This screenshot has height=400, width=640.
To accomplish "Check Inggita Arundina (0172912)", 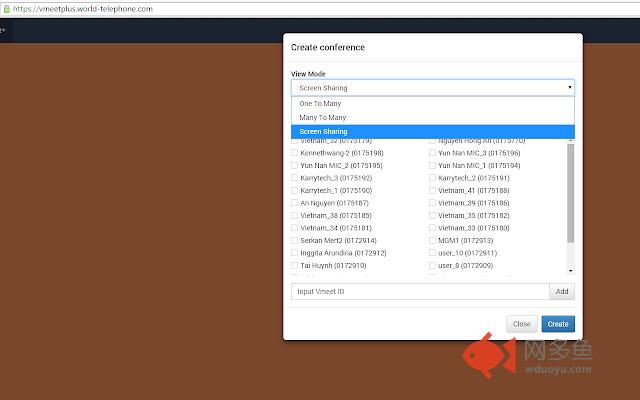I will coord(294,253).
